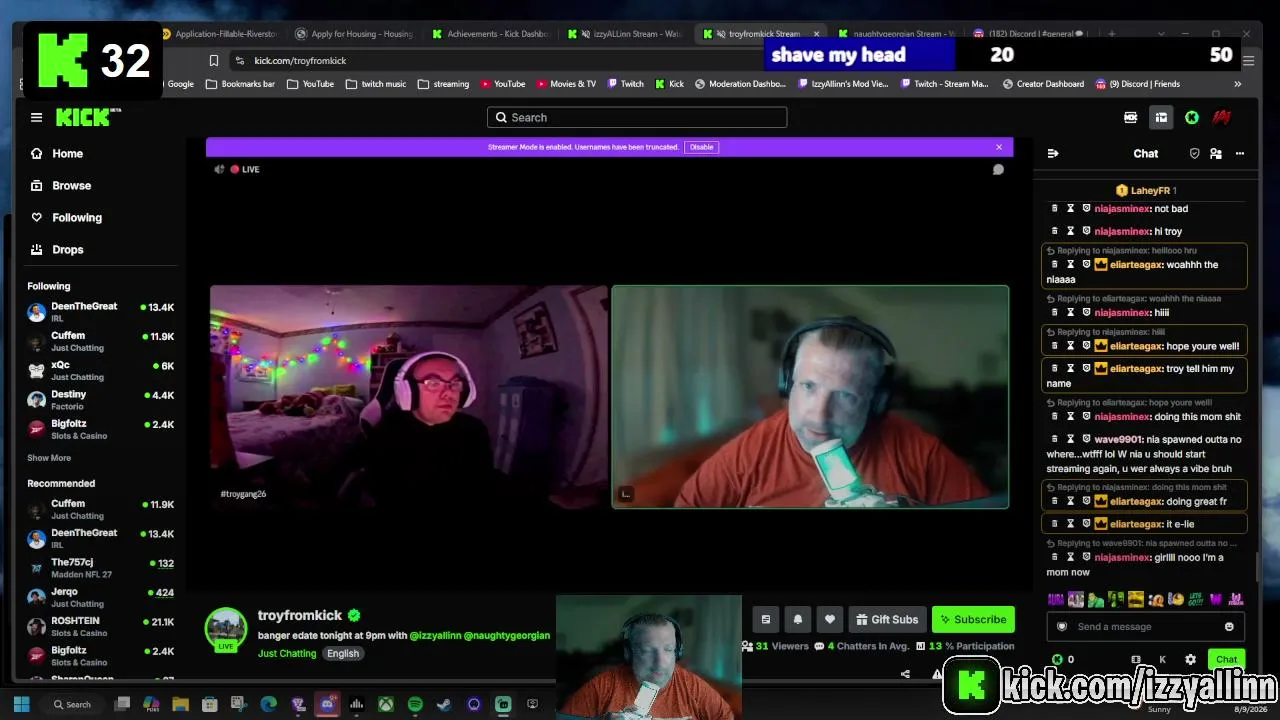The height and width of the screenshot is (720, 1280).
Task: Click the AURA emote in quick emotes
Action: click(x=1055, y=599)
